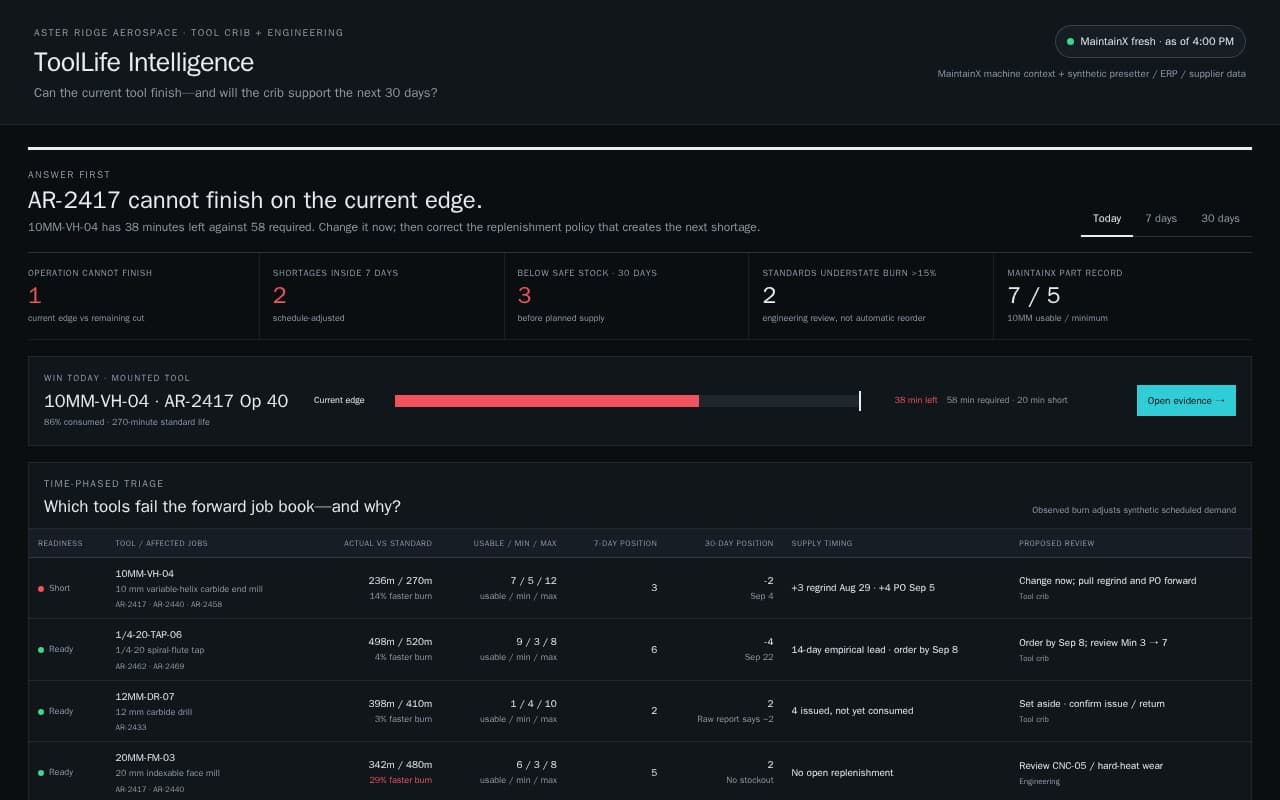Click the 'No open replenishment' cell
The height and width of the screenshot is (800, 1280).
coord(842,772)
